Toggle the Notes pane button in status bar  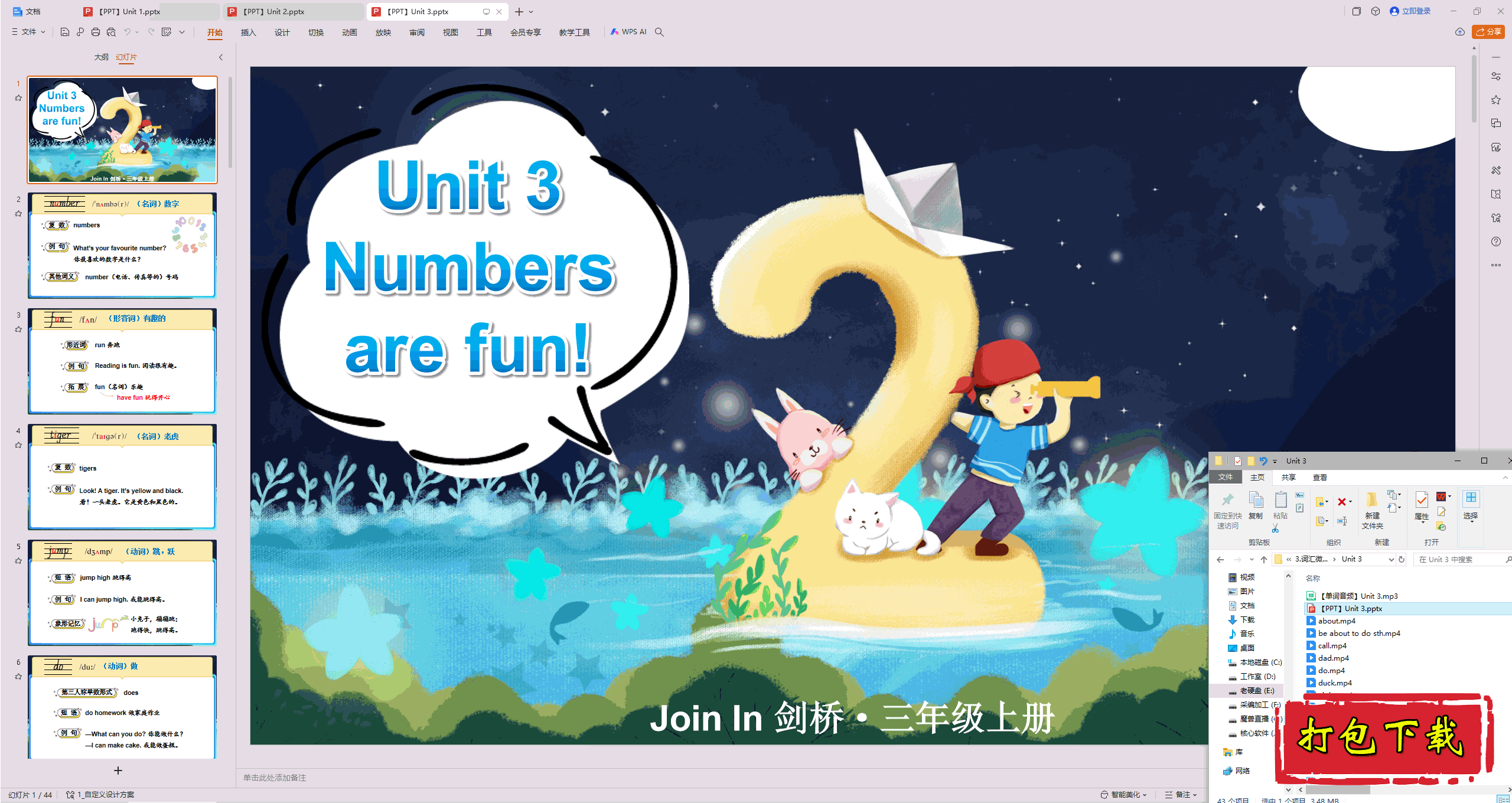(1180, 795)
